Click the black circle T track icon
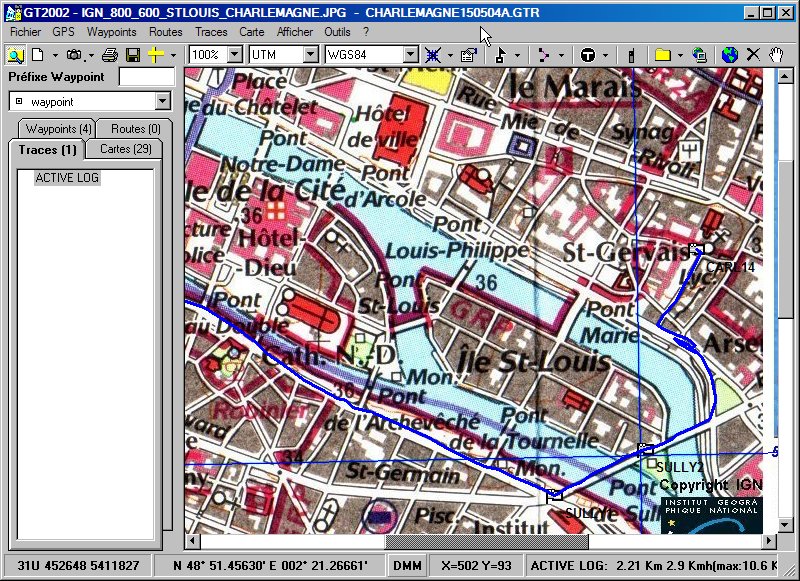 (588, 55)
